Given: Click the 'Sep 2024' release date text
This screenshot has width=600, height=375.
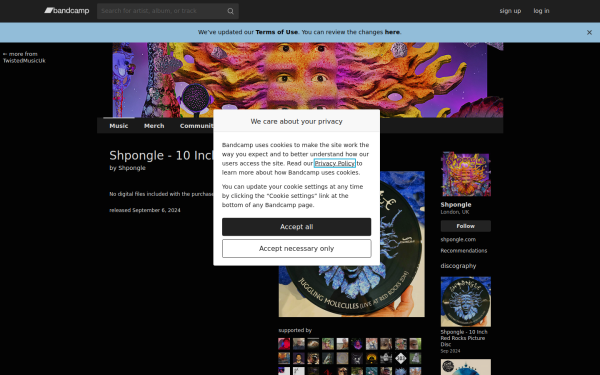Looking at the screenshot, I should (x=450, y=351).
